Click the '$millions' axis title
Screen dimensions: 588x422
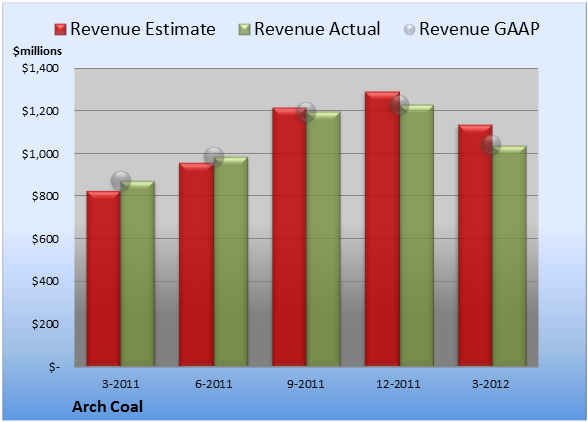[37, 51]
